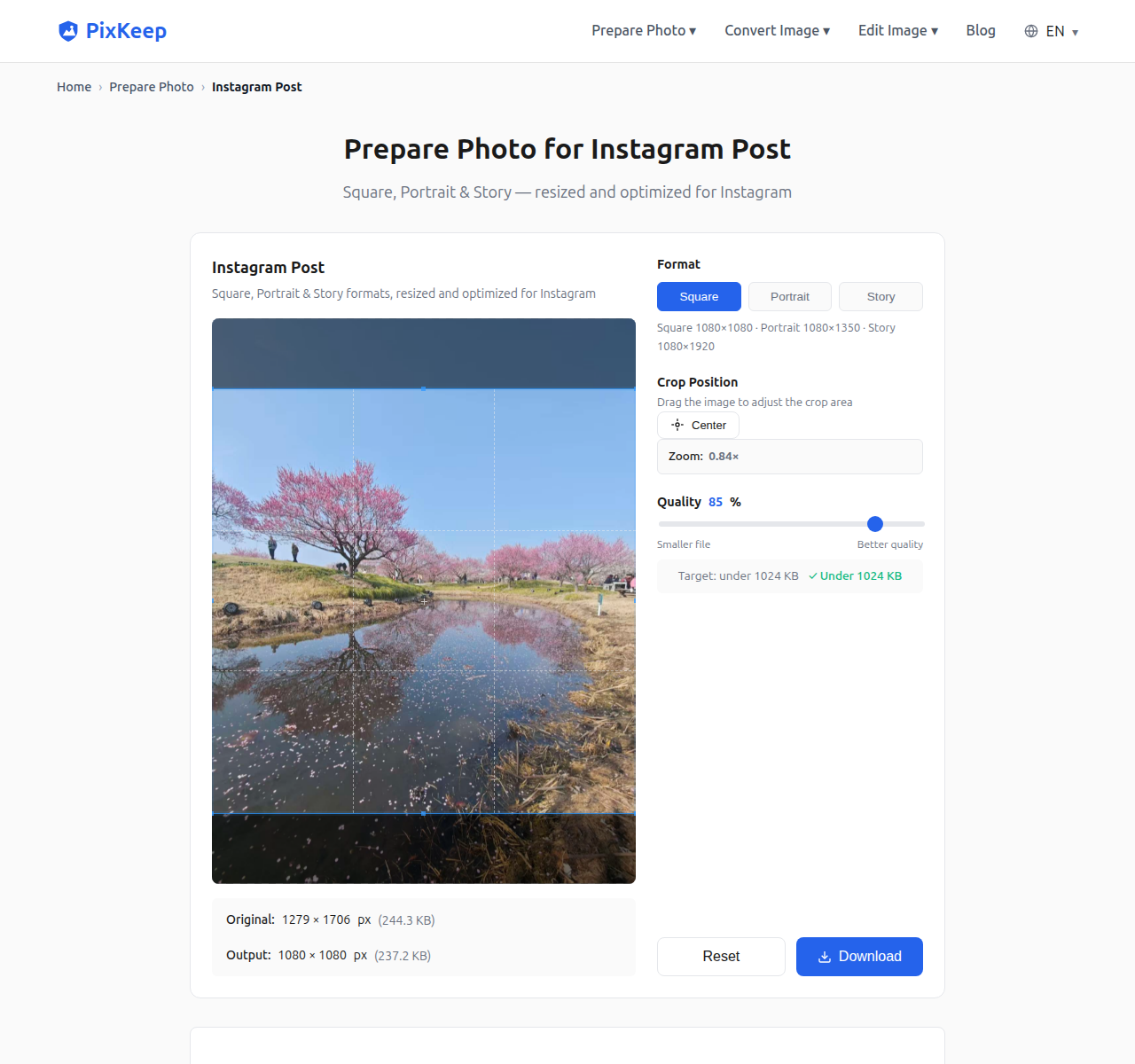Click the Zoom 0.84× value field

(790, 457)
